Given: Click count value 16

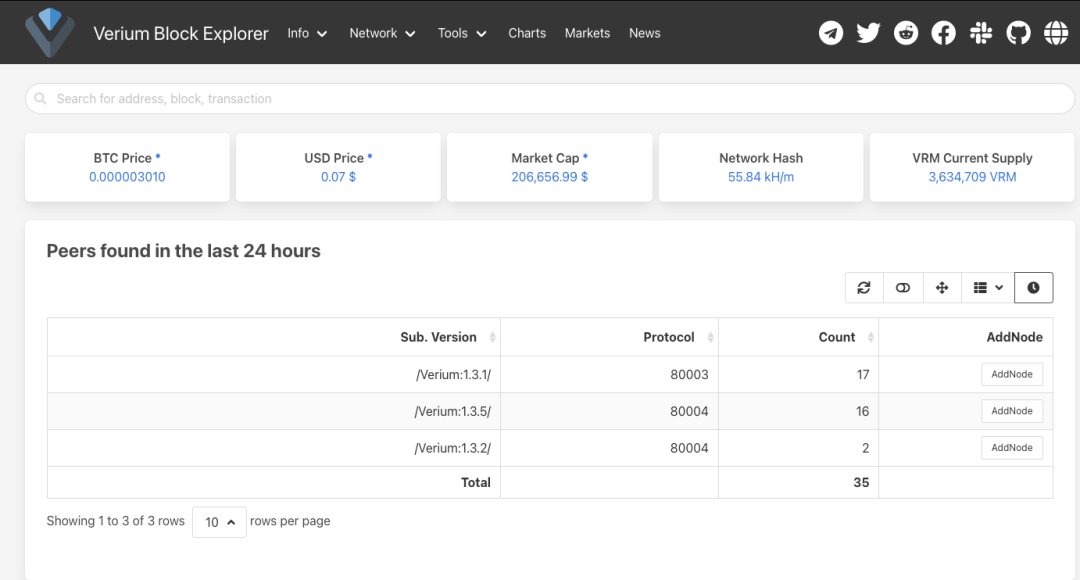Looking at the screenshot, I should point(862,411).
